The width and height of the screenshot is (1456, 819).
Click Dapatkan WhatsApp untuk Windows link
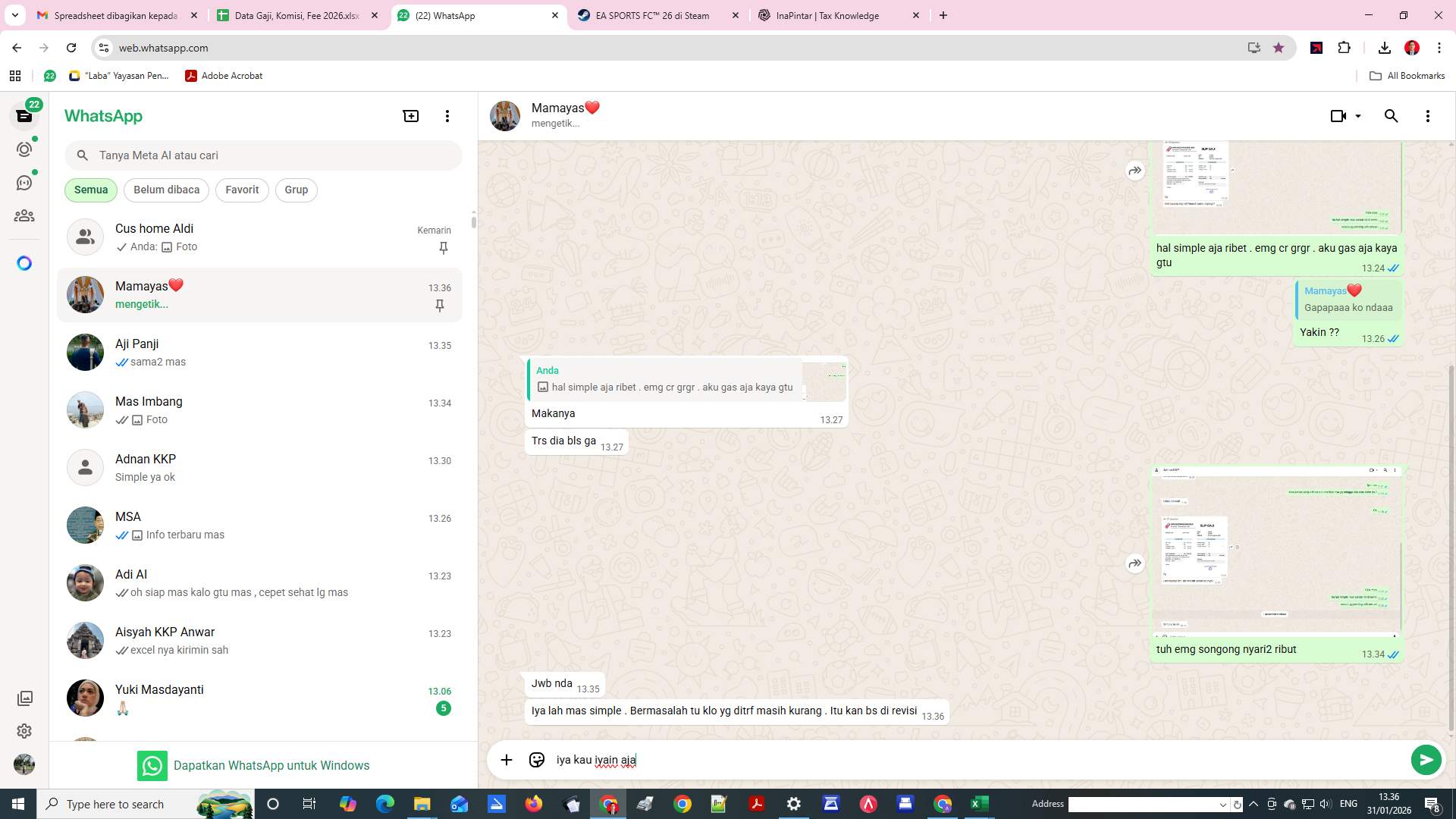272,765
